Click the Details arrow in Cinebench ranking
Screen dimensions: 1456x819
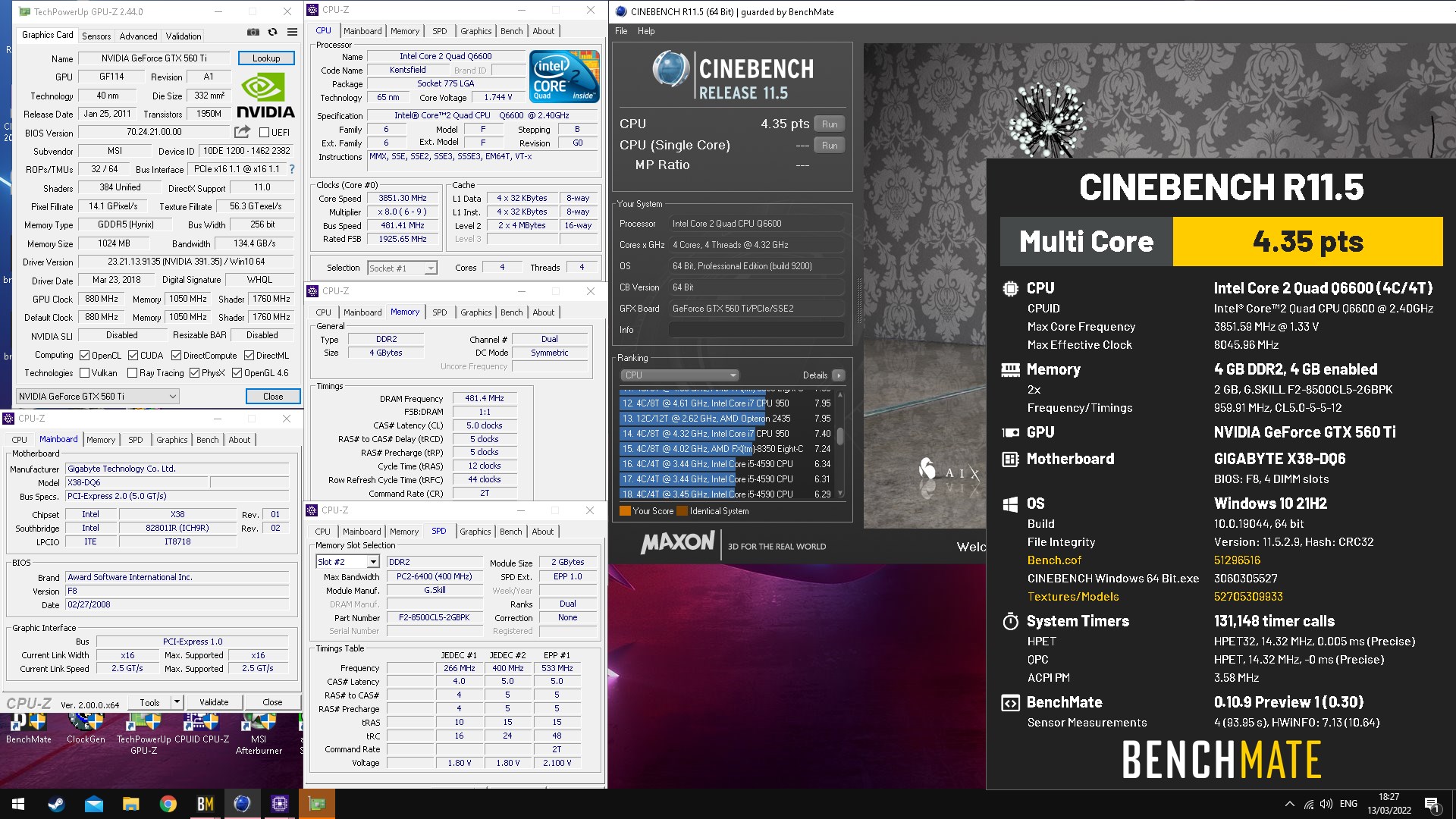[x=838, y=375]
